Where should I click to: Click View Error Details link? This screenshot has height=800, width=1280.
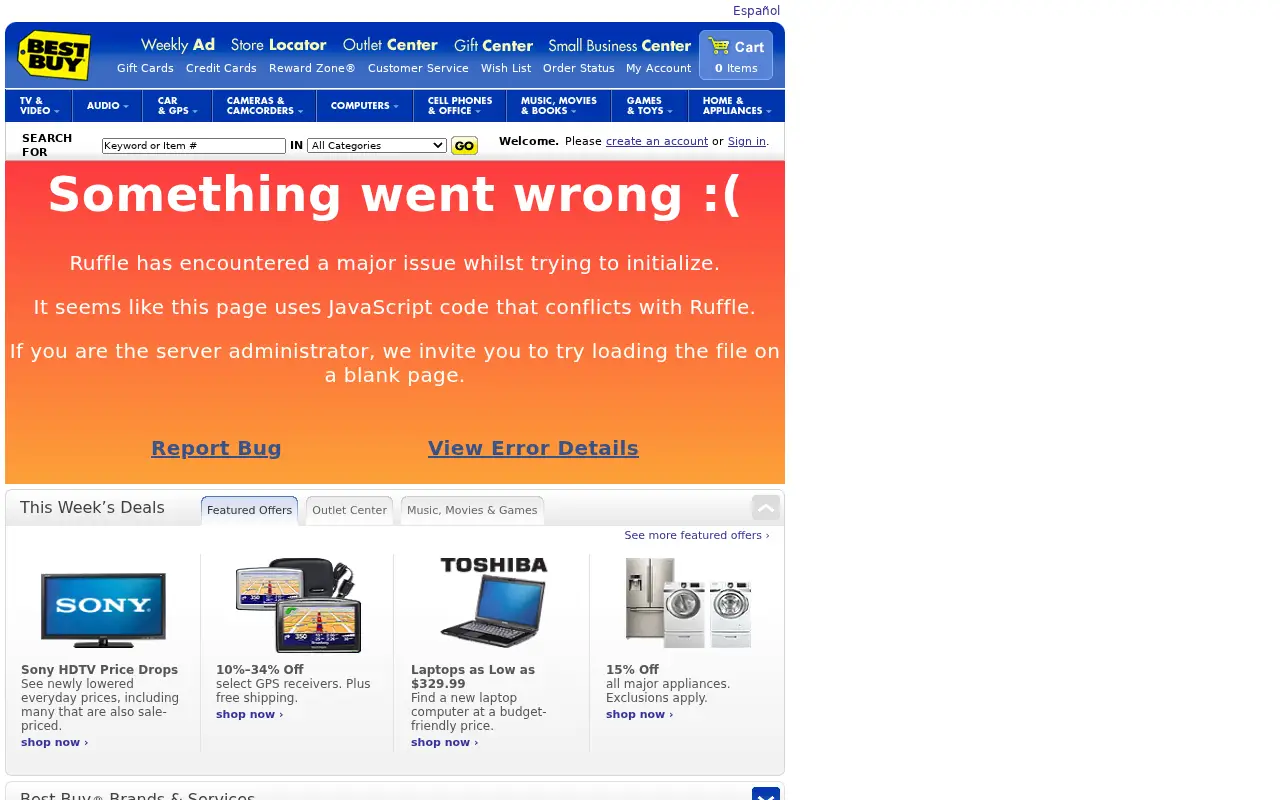pyautogui.click(x=533, y=448)
